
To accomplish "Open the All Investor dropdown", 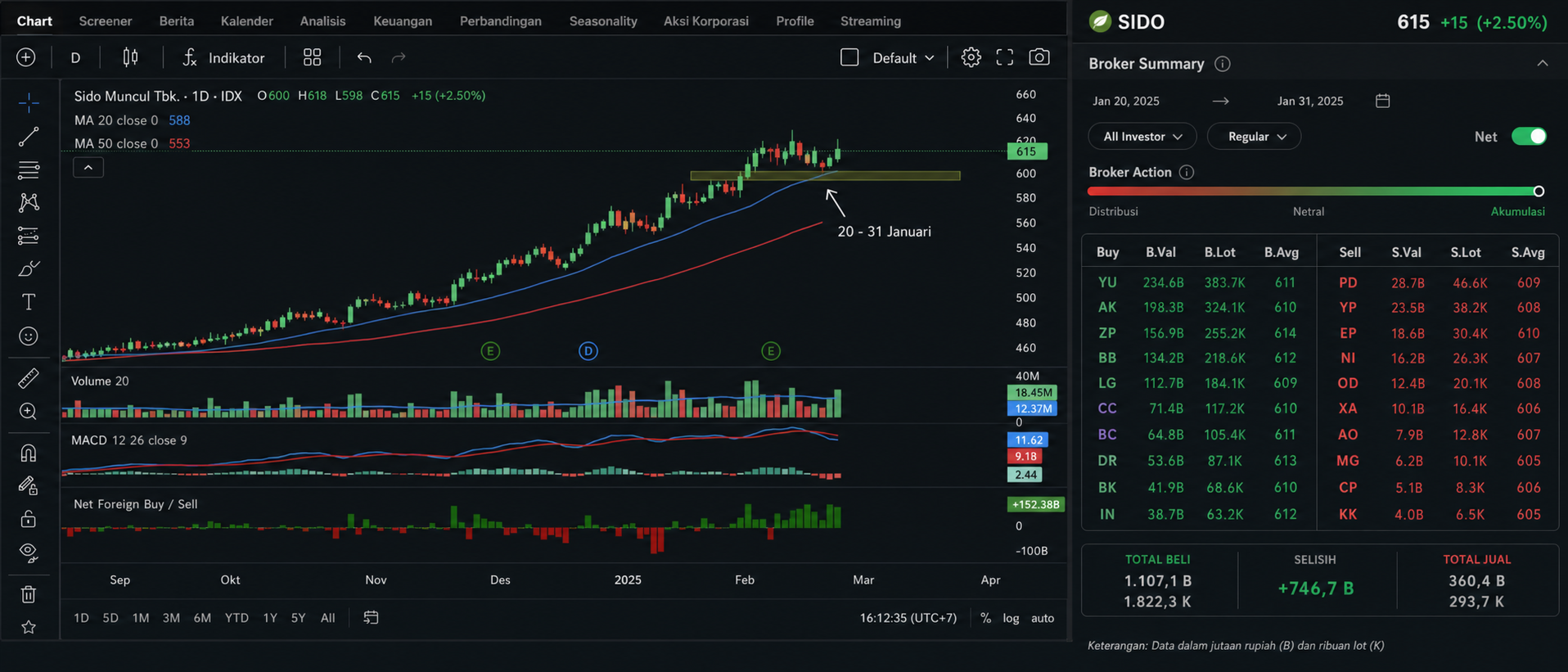I will tap(1142, 137).
